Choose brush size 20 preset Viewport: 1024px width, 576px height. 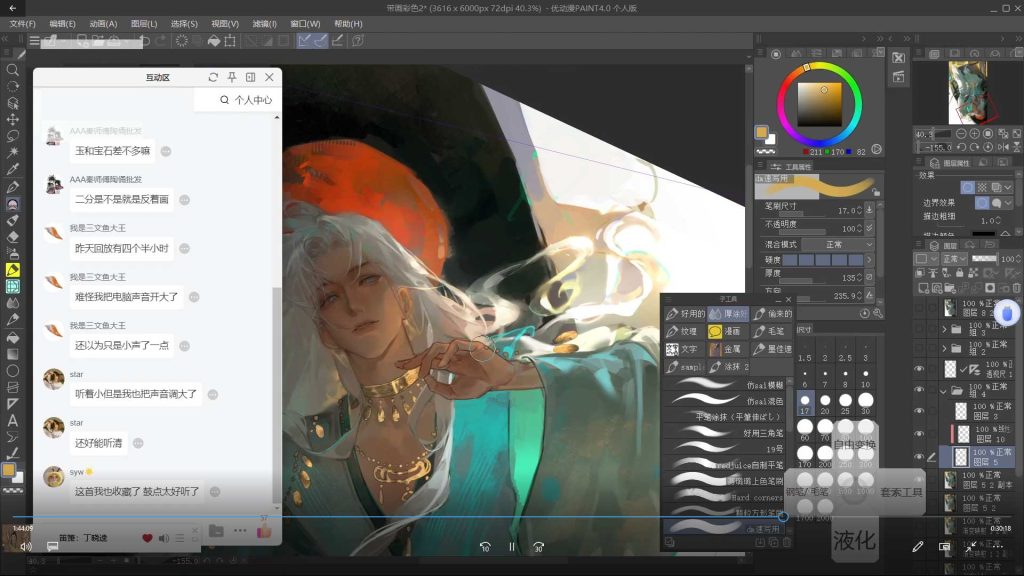pyautogui.click(x=825, y=403)
